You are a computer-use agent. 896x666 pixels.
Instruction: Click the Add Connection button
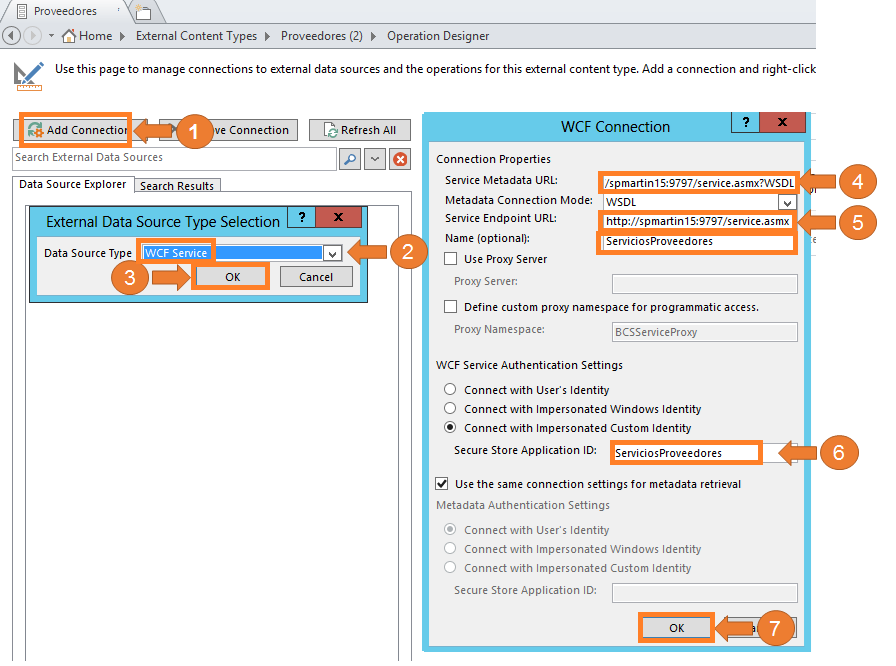77,130
